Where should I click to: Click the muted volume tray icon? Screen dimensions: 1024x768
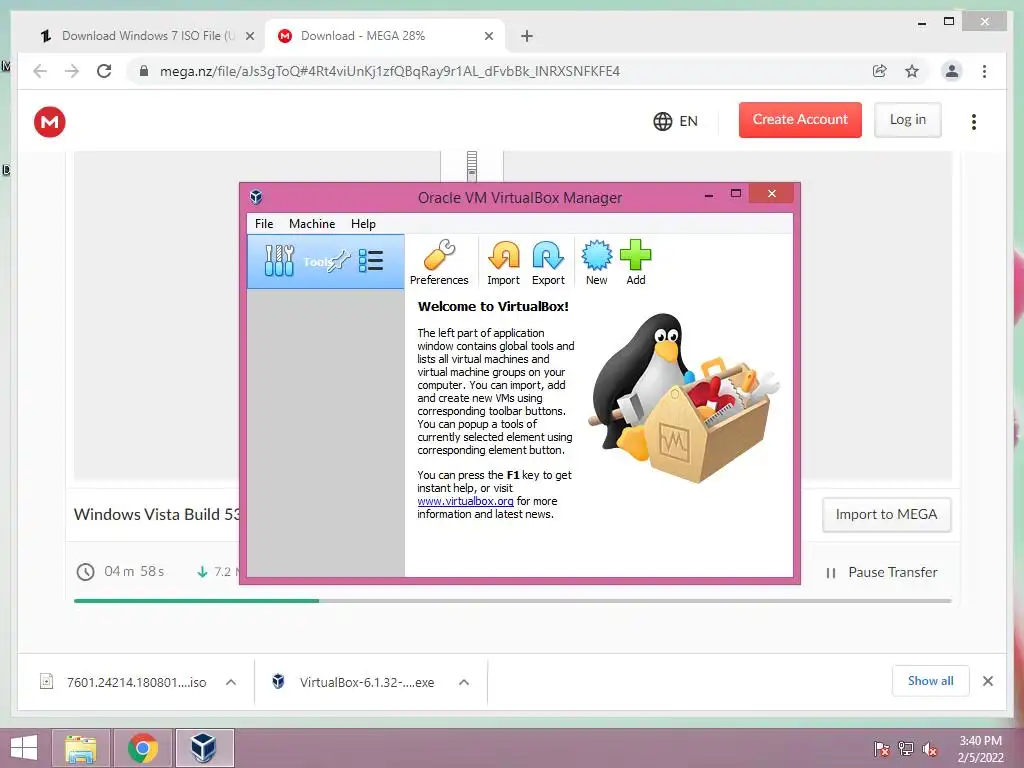(x=930, y=749)
